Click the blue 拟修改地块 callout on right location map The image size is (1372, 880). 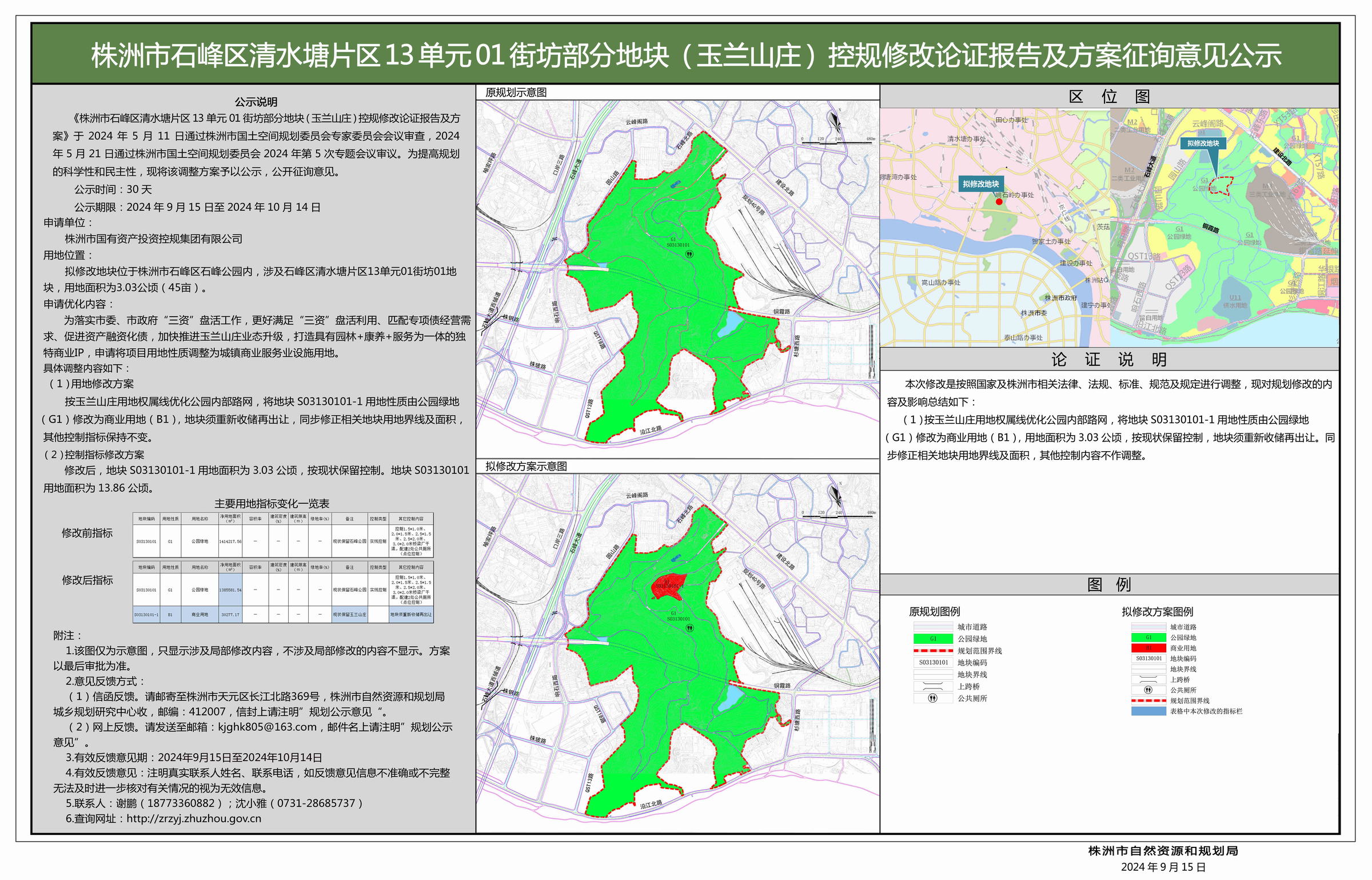point(1203,144)
